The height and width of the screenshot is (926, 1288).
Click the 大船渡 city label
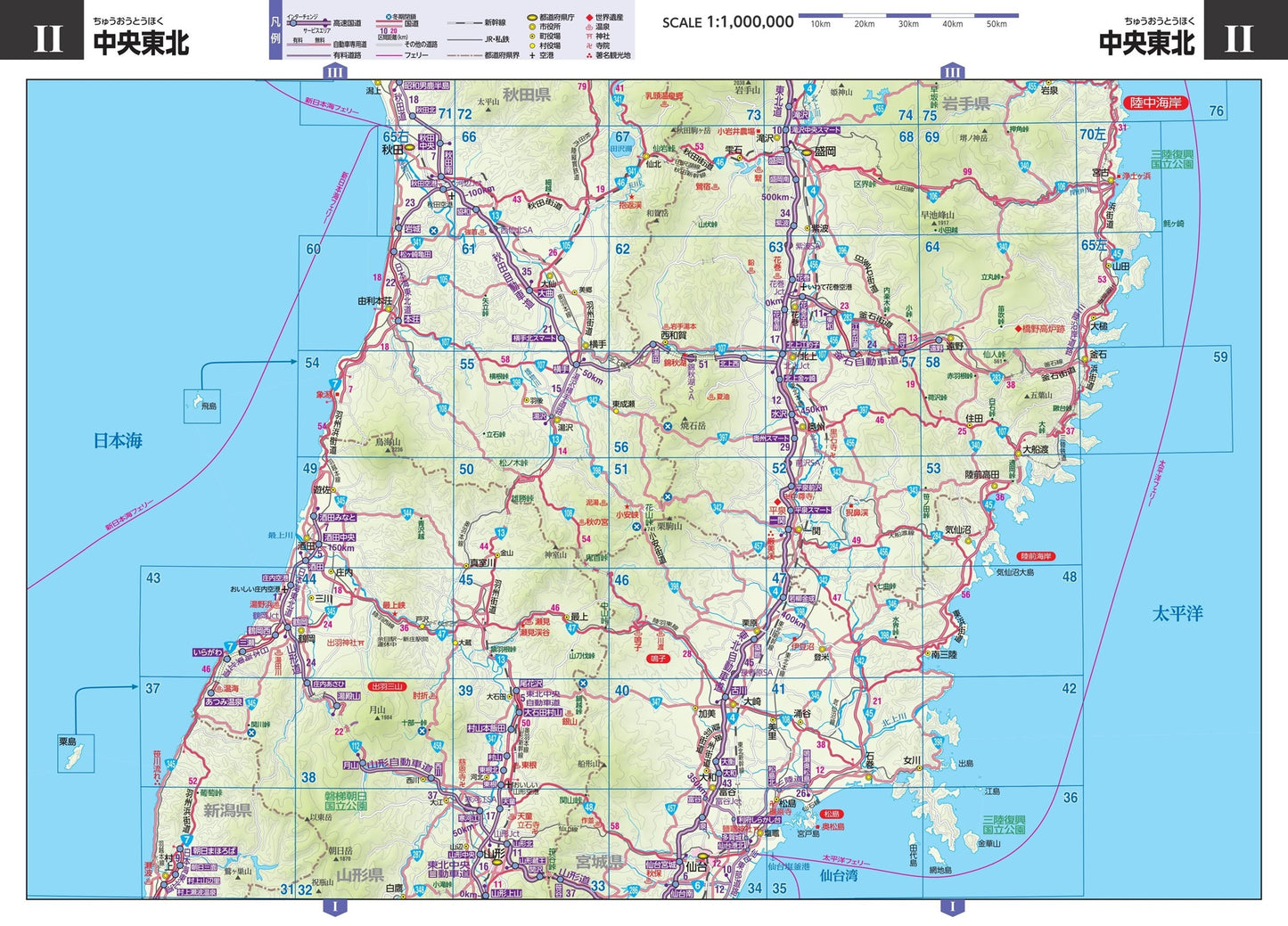pyautogui.click(x=1036, y=450)
